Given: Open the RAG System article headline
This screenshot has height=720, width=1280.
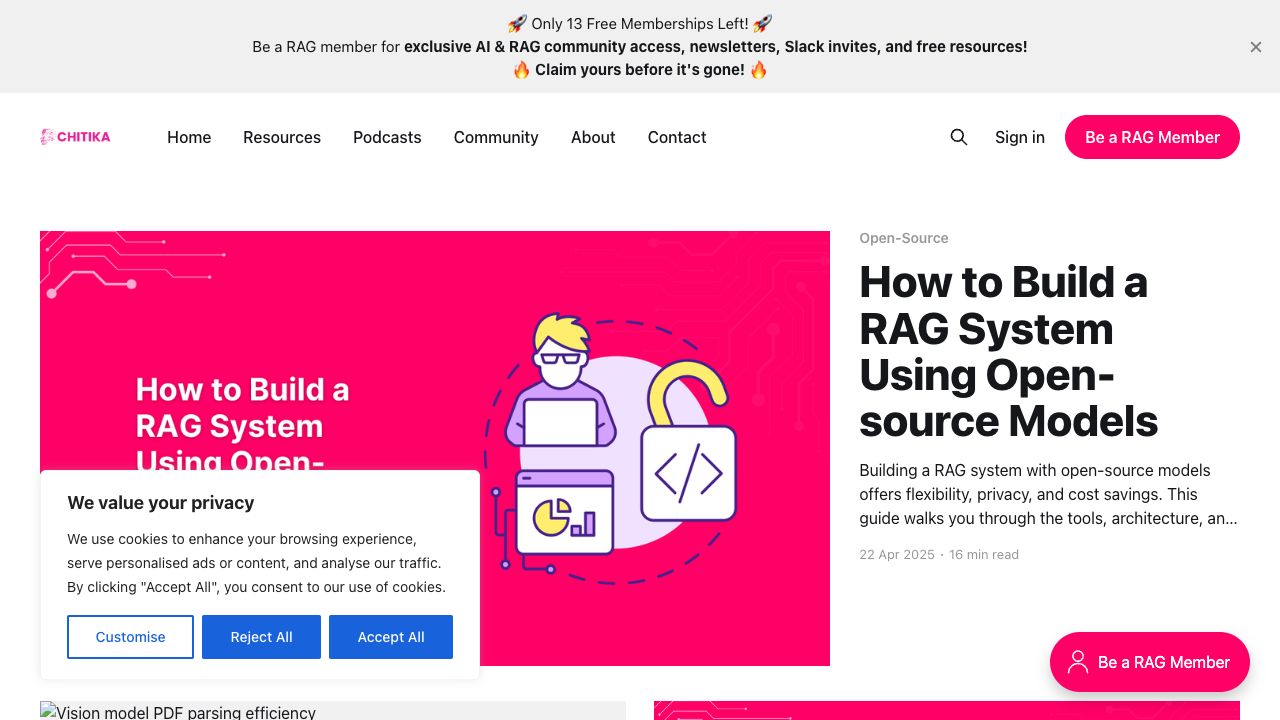Looking at the screenshot, I should pyautogui.click(x=1008, y=351).
